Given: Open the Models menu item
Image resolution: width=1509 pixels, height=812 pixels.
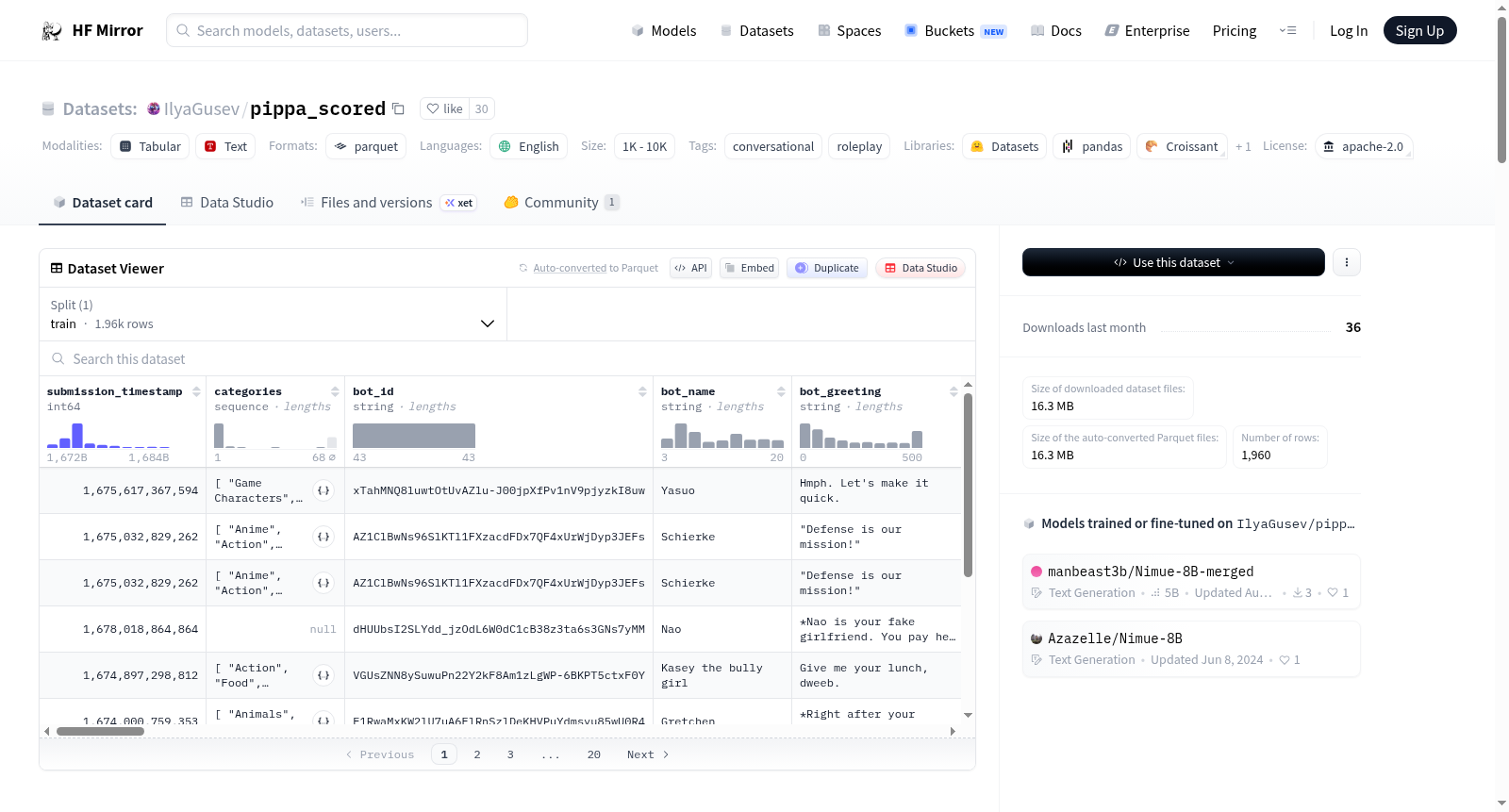Looking at the screenshot, I should [664, 31].
